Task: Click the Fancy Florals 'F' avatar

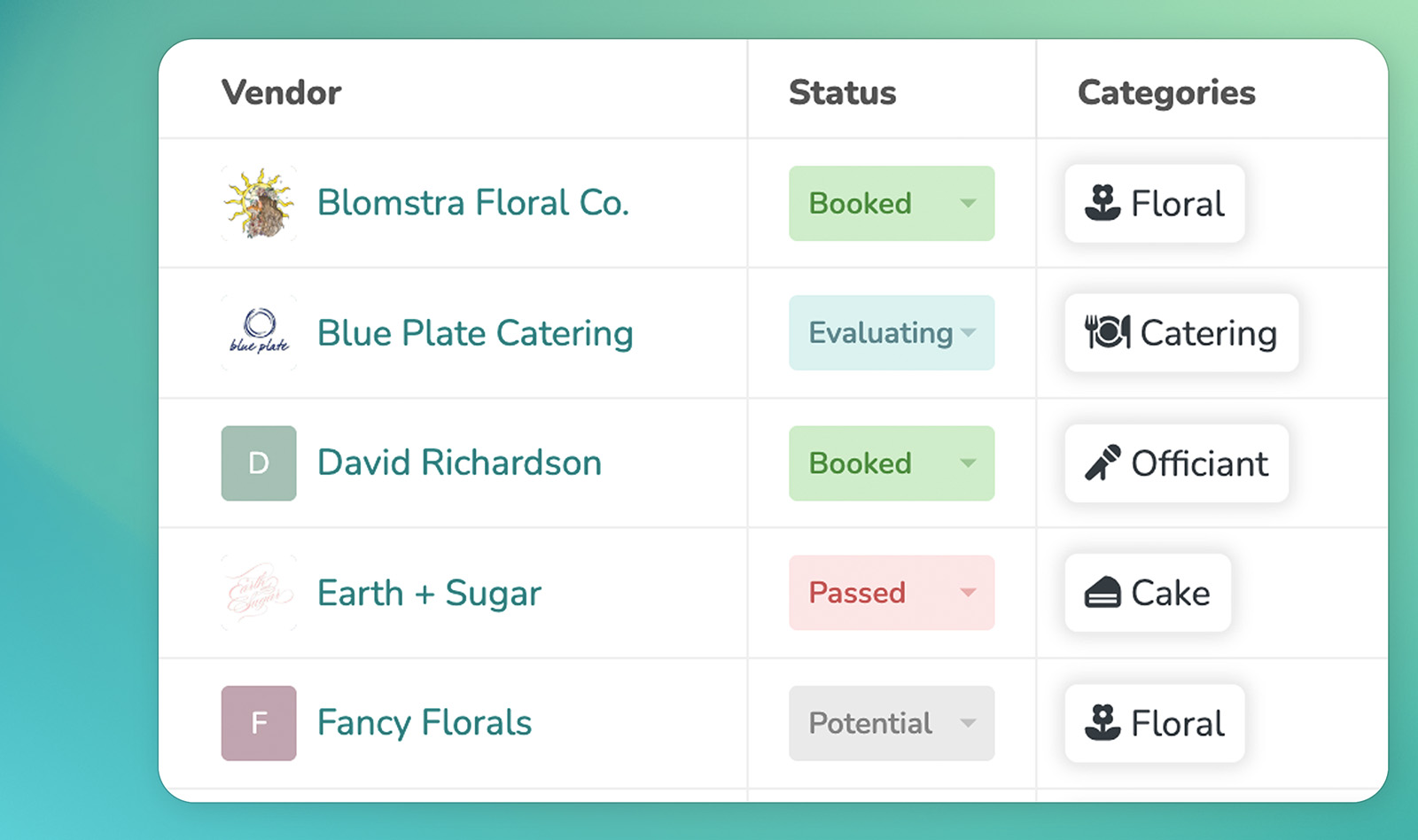Action: pyautogui.click(x=259, y=723)
